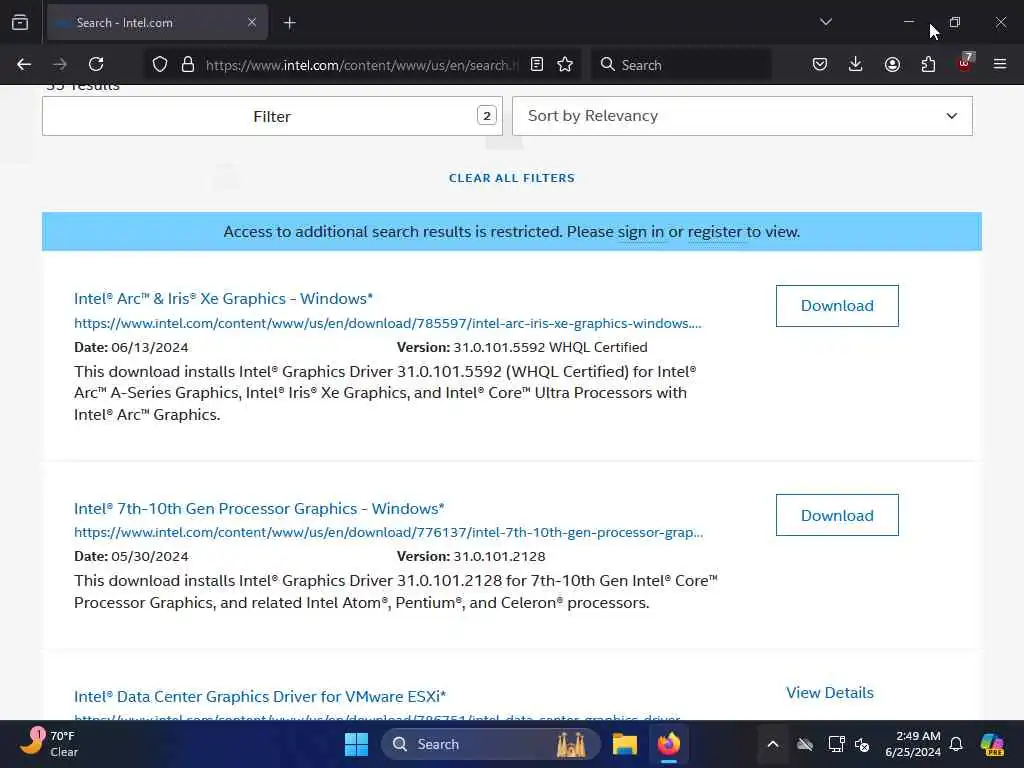Open File Explorer from taskbar
Image resolution: width=1024 pixels, height=768 pixels.
point(624,744)
